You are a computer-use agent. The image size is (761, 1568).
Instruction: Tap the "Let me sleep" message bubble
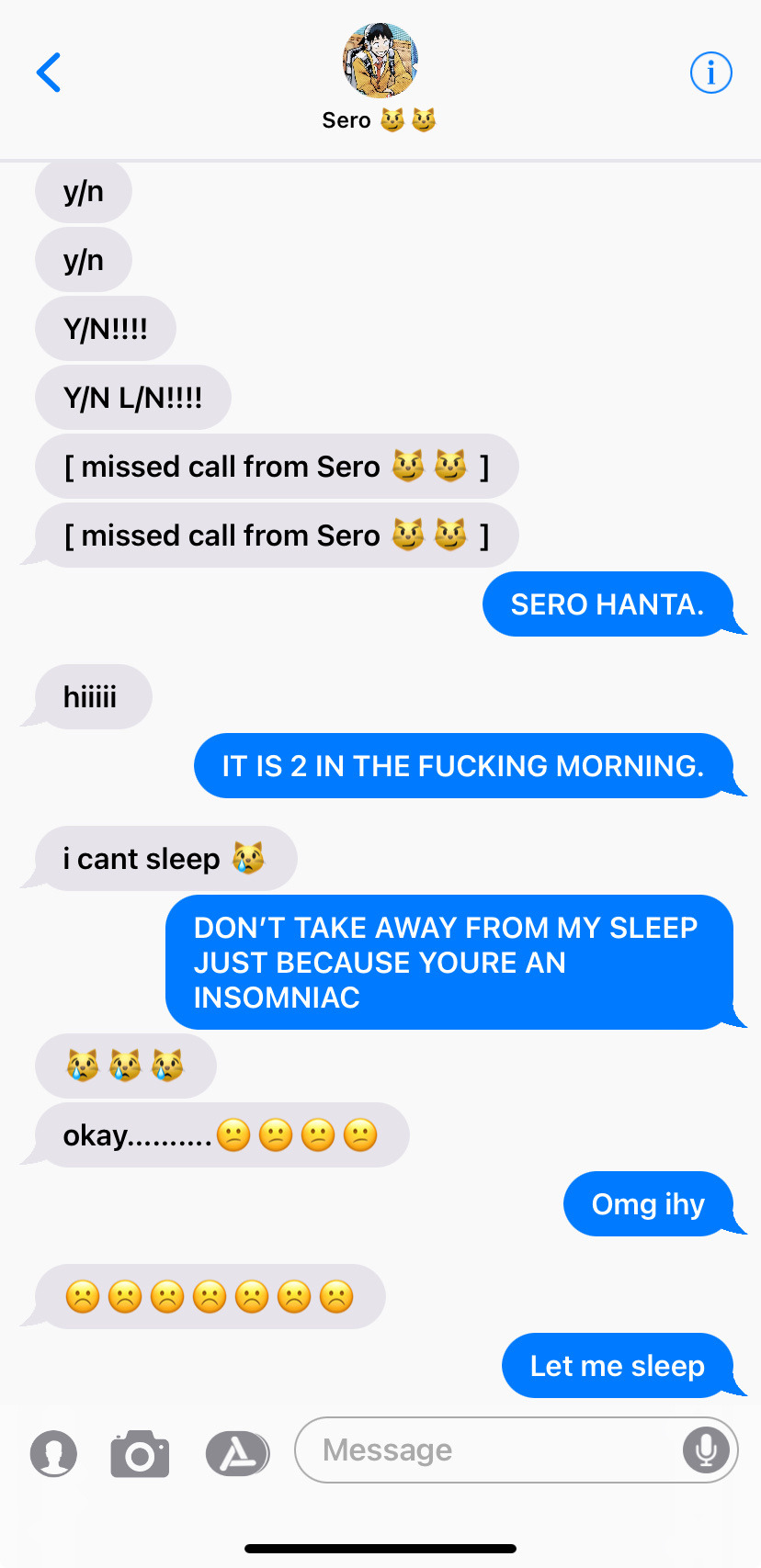click(x=618, y=1365)
